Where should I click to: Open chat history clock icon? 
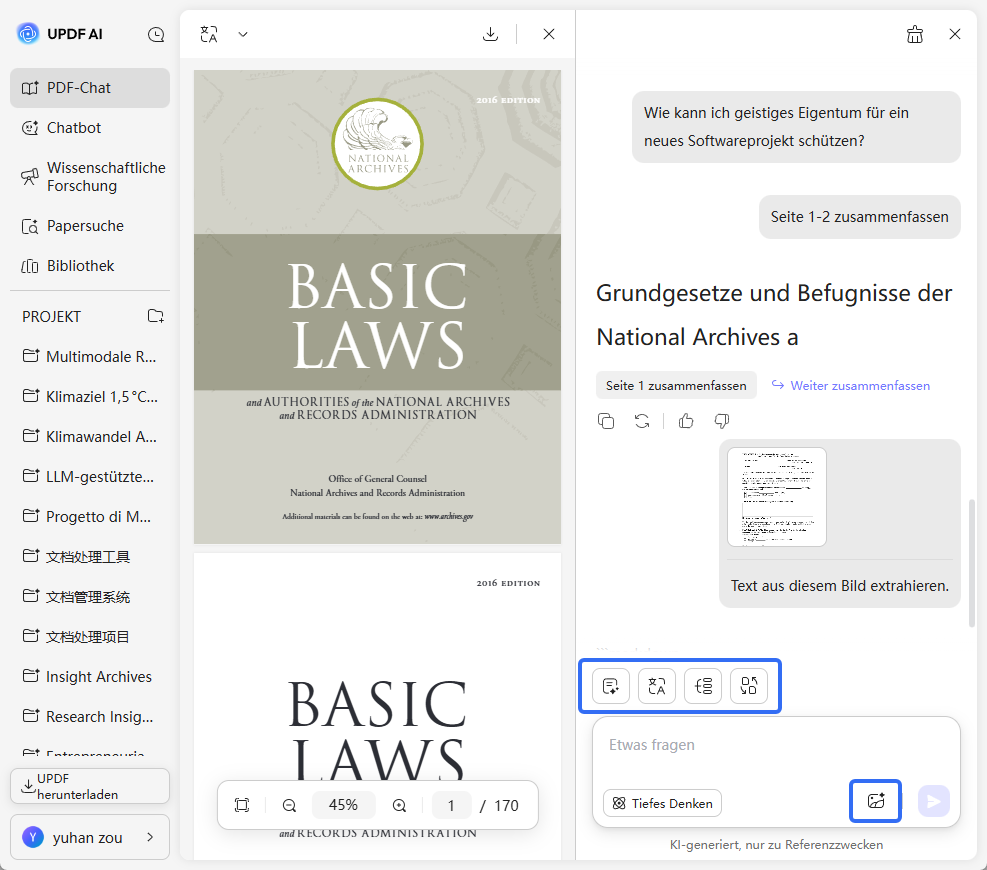click(x=156, y=35)
